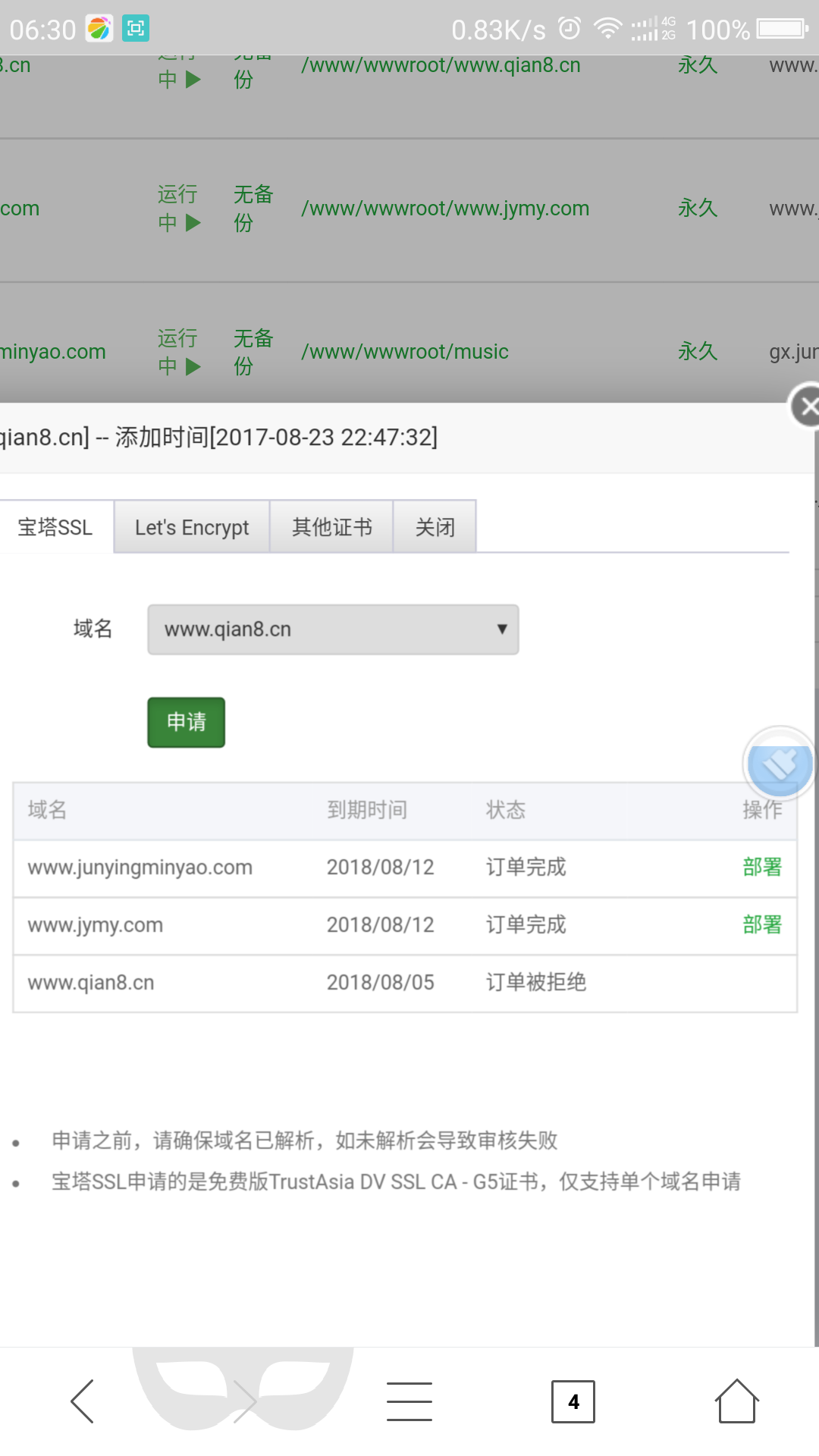
Task: Switch to Let's Encrypt tab
Action: (x=192, y=527)
